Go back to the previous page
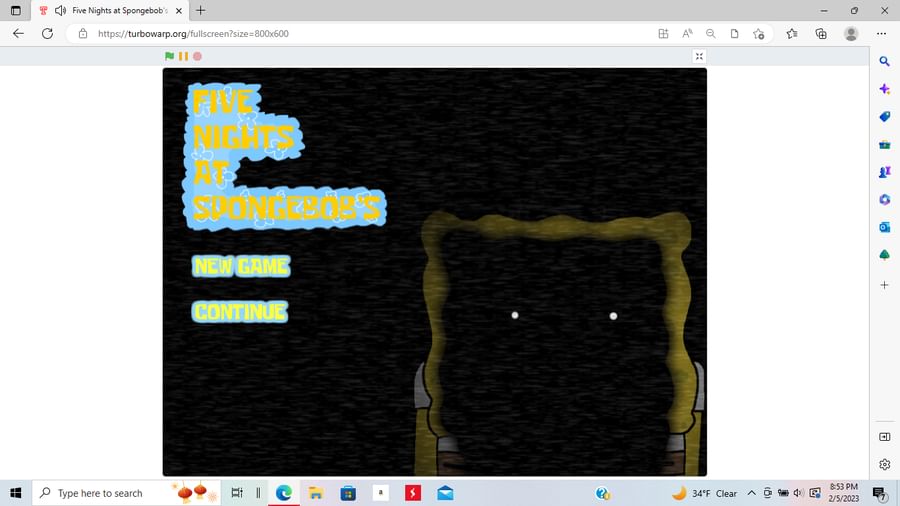Screen dimensions: 900x506 [18, 33]
